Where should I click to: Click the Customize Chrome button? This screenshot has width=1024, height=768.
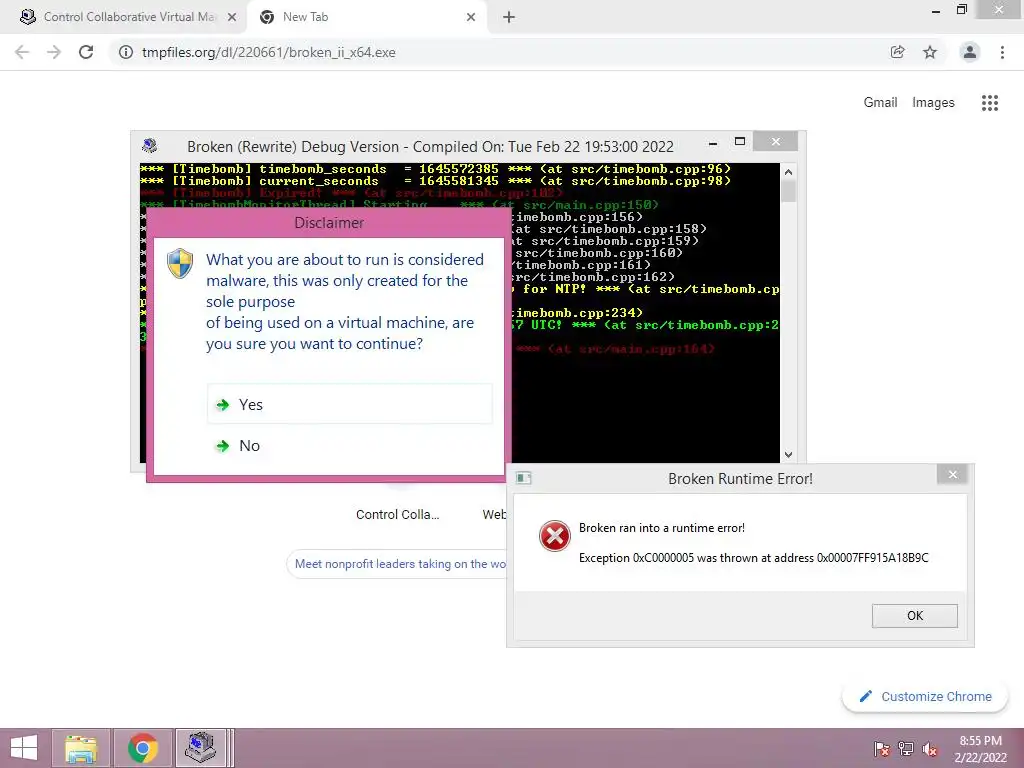pos(925,697)
